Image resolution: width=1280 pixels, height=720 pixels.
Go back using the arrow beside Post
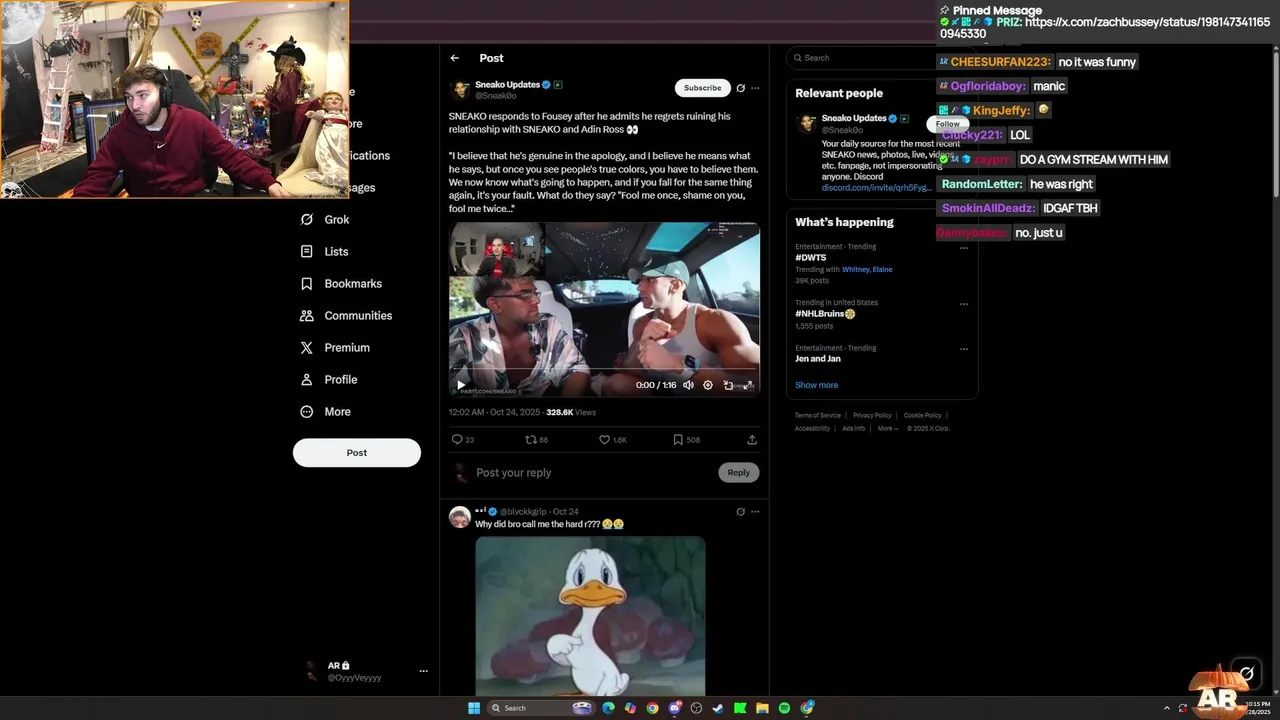pos(454,58)
